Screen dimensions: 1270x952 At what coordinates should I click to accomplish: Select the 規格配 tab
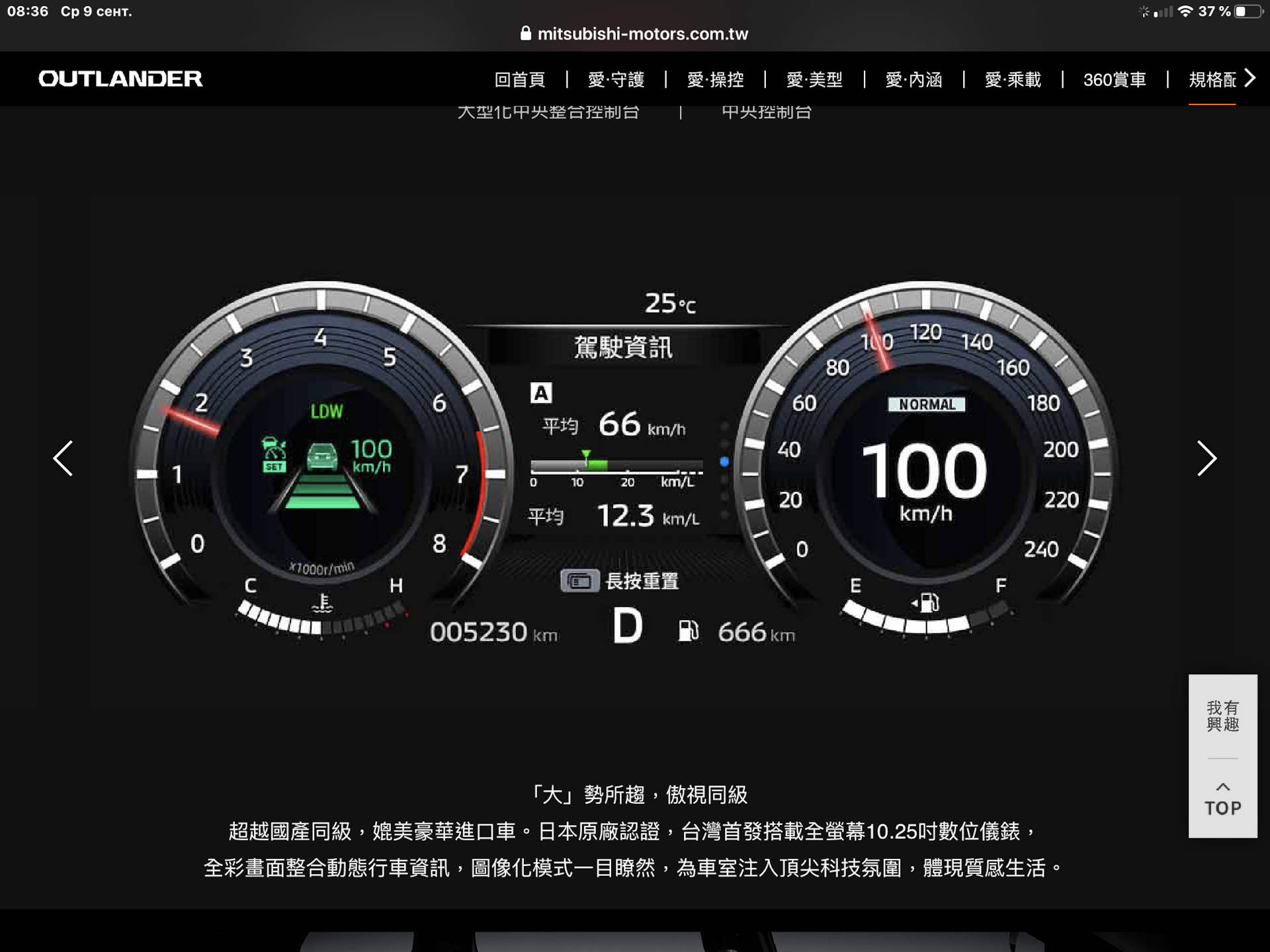(x=1212, y=80)
